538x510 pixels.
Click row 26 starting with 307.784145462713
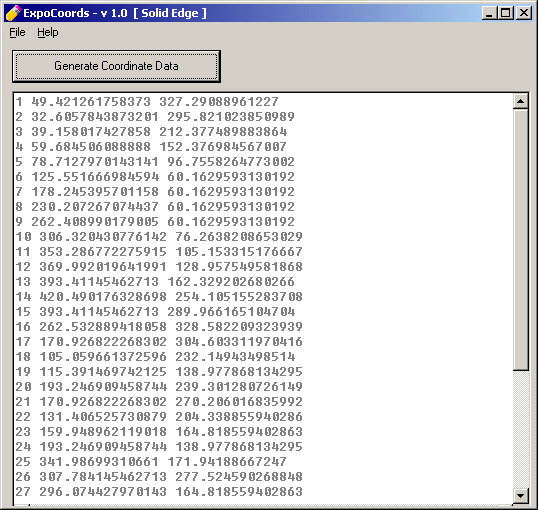(x=159, y=477)
